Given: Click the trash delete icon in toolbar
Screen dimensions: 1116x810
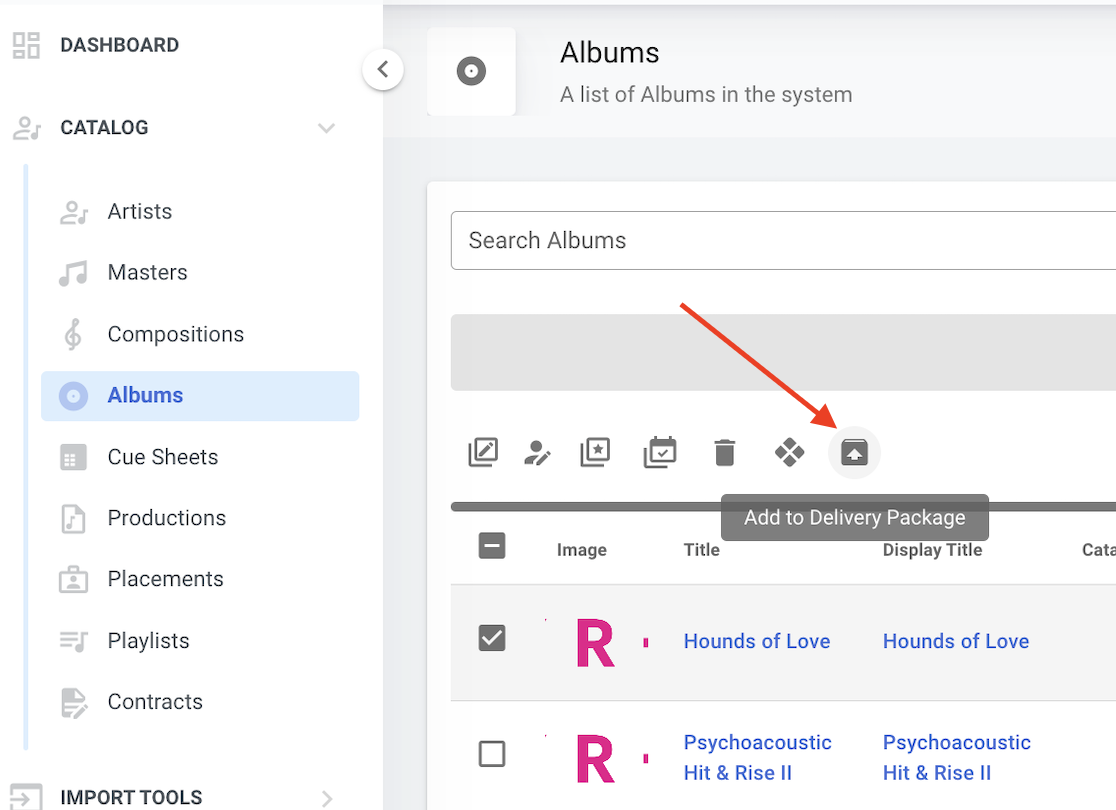Looking at the screenshot, I should click(725, 453).
